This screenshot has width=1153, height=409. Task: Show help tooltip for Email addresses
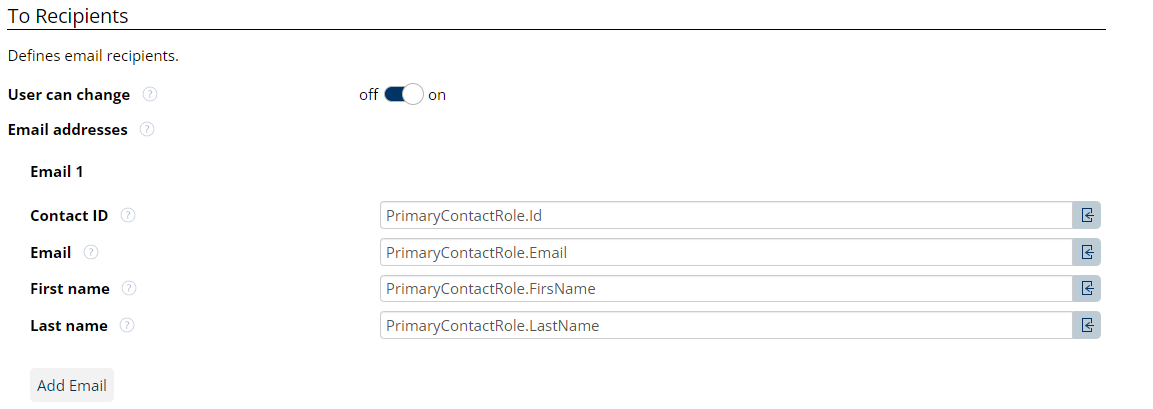click(147, 129)
